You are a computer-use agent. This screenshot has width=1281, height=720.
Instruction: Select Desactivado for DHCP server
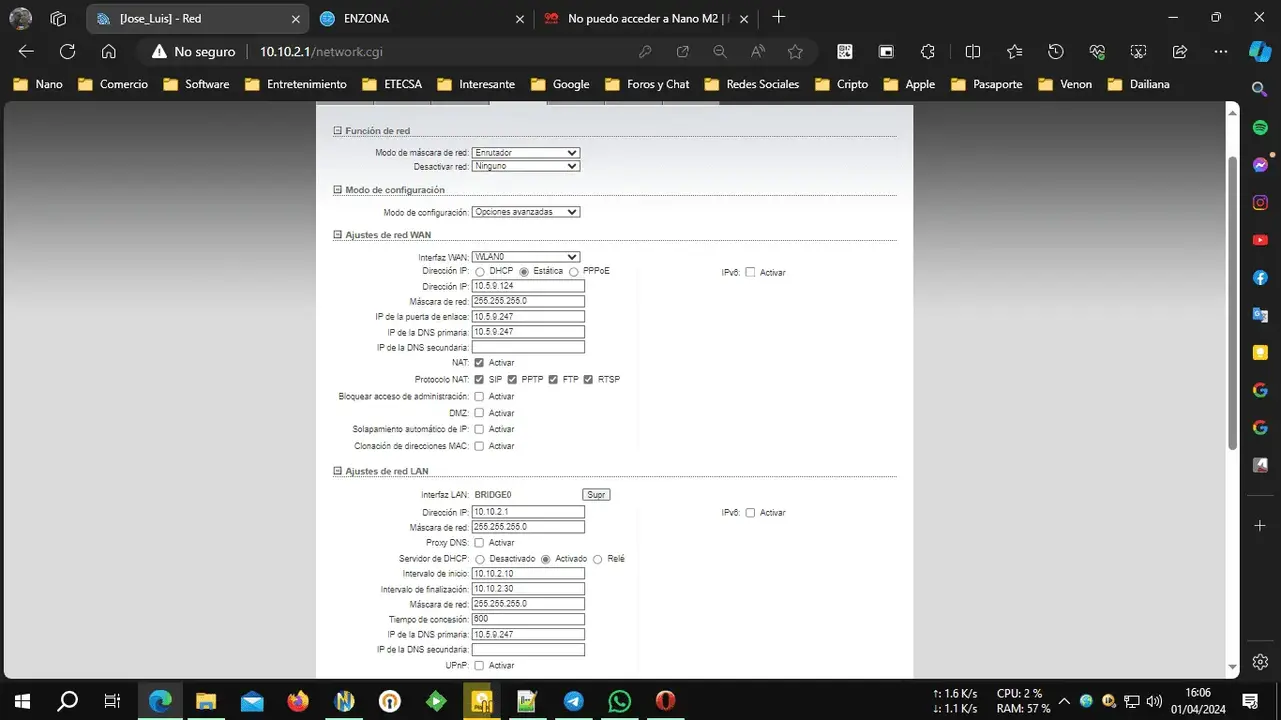pos(480,560)
